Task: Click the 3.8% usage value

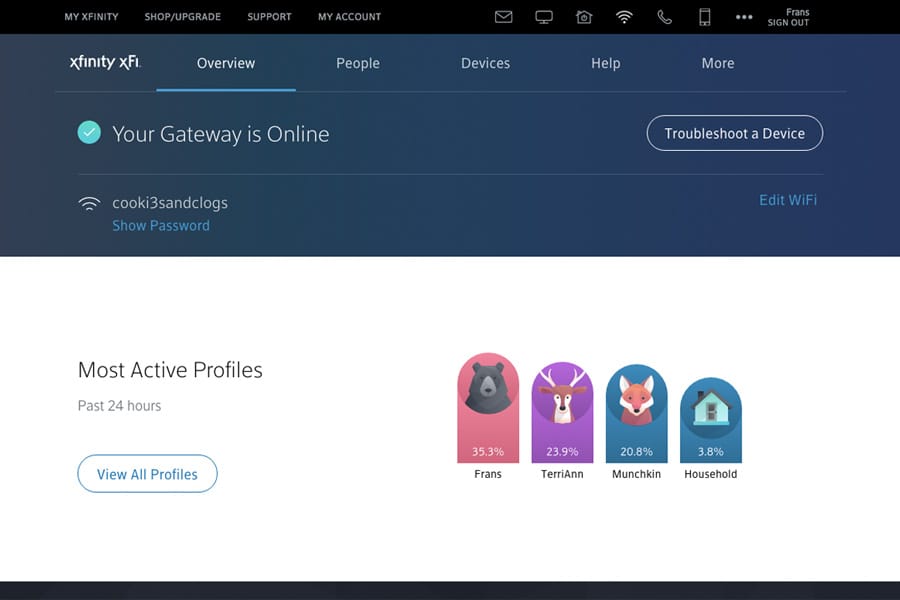Action: pos(711,452)
